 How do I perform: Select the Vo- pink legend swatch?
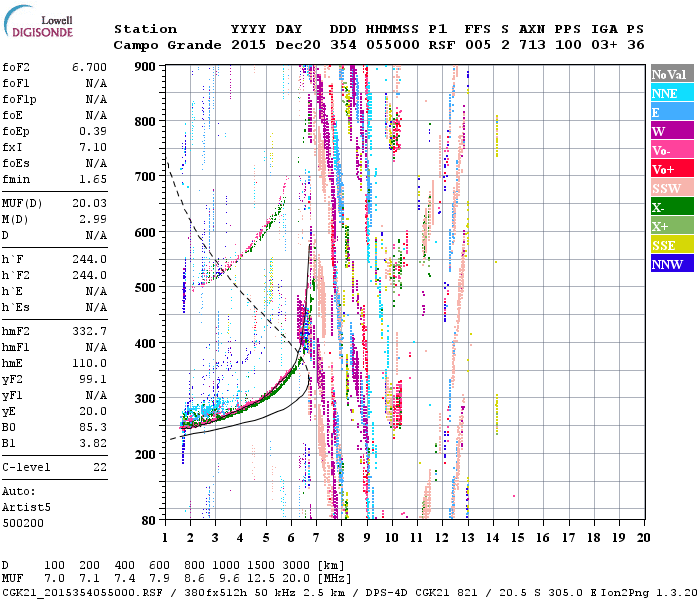tap(672, 150)
